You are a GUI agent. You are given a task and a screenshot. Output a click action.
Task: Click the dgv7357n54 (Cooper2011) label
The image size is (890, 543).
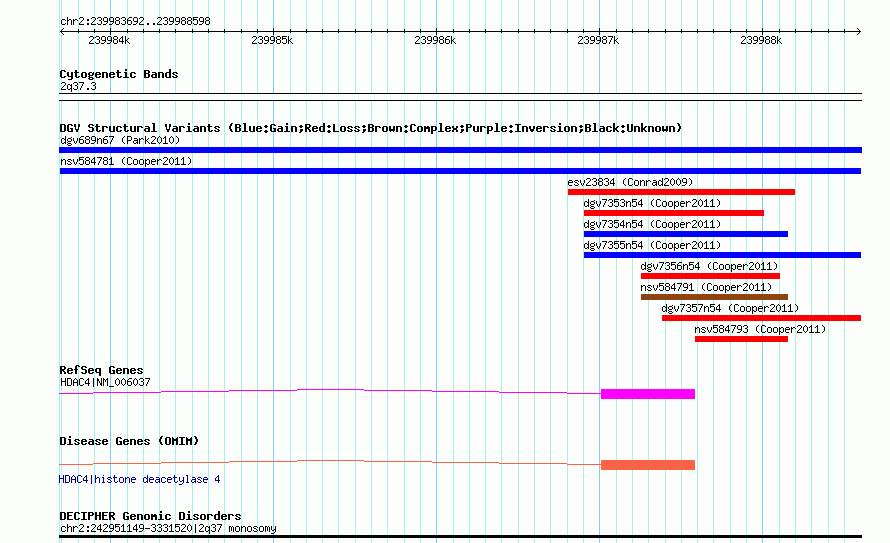pos(730,308)
